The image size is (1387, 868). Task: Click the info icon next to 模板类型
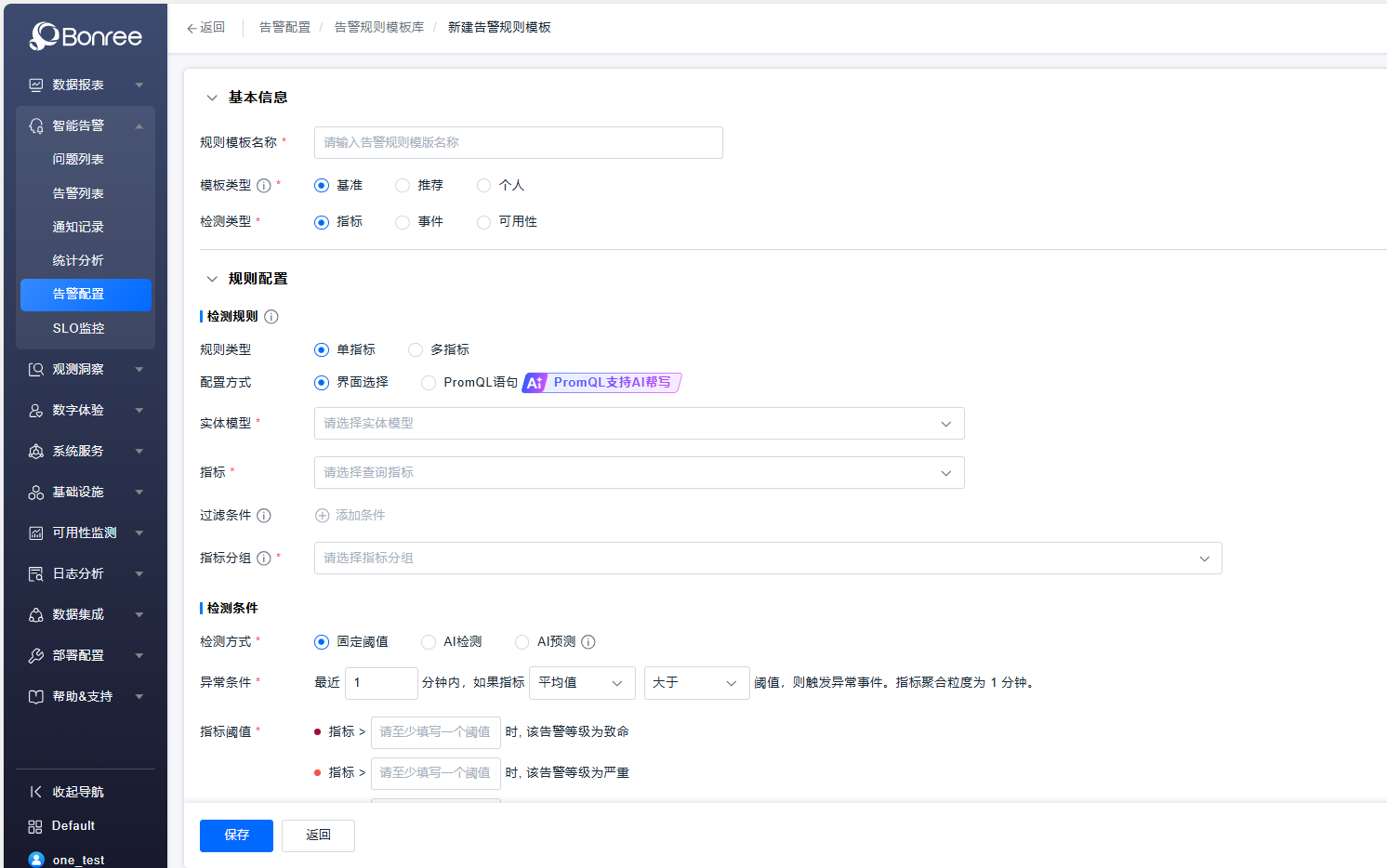click(x=264, y=186)
